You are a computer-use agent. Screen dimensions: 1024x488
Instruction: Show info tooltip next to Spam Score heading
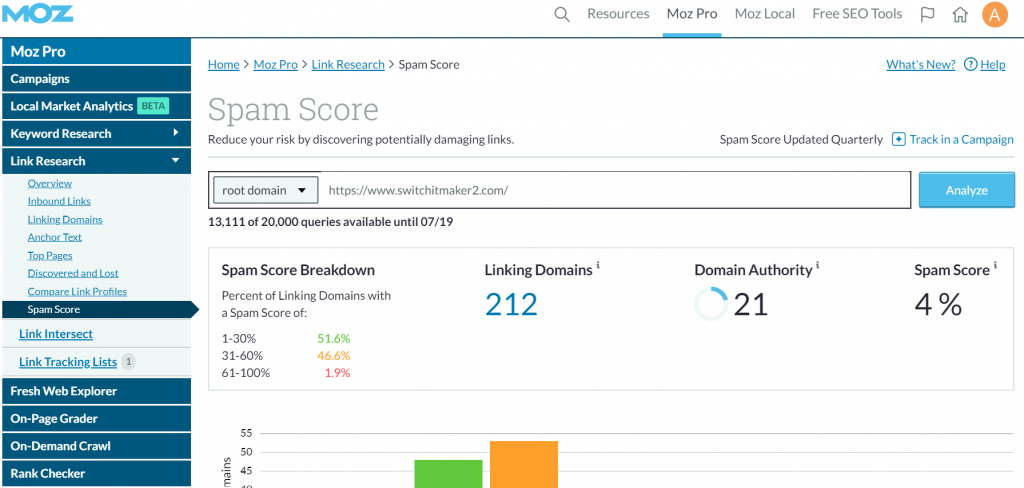[995, 266]
